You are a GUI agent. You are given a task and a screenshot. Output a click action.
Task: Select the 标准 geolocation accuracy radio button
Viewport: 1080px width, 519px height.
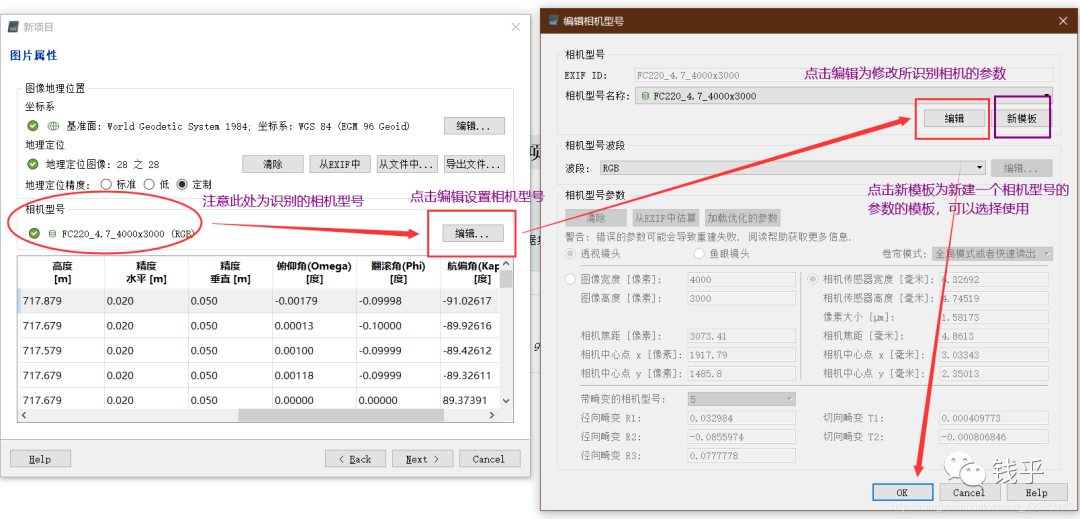(x=106, y=184)
